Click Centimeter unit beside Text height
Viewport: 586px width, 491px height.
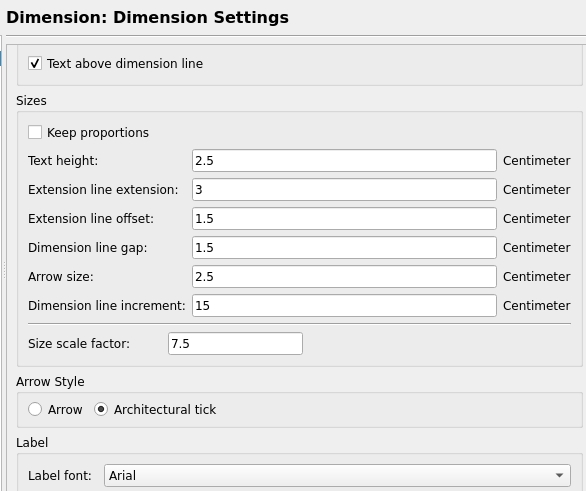(x=537, y=161)
